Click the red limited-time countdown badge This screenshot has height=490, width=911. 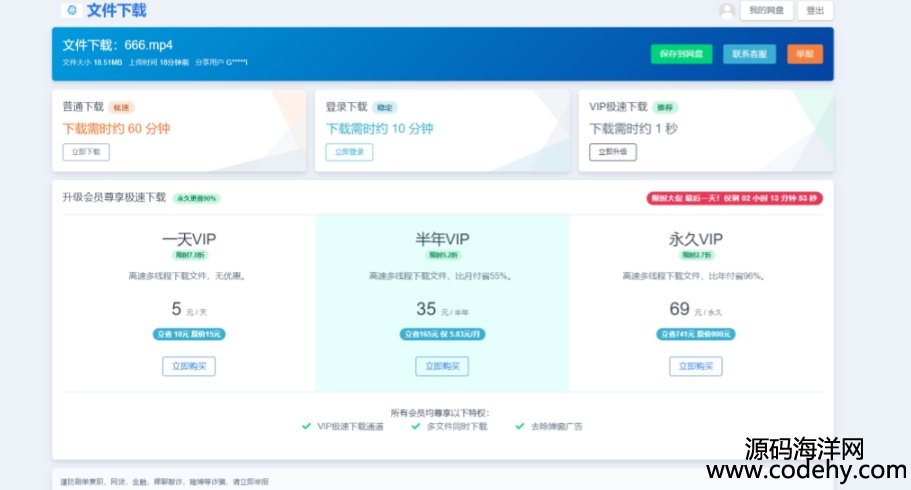pyautogui.click(x=734, y=198)
